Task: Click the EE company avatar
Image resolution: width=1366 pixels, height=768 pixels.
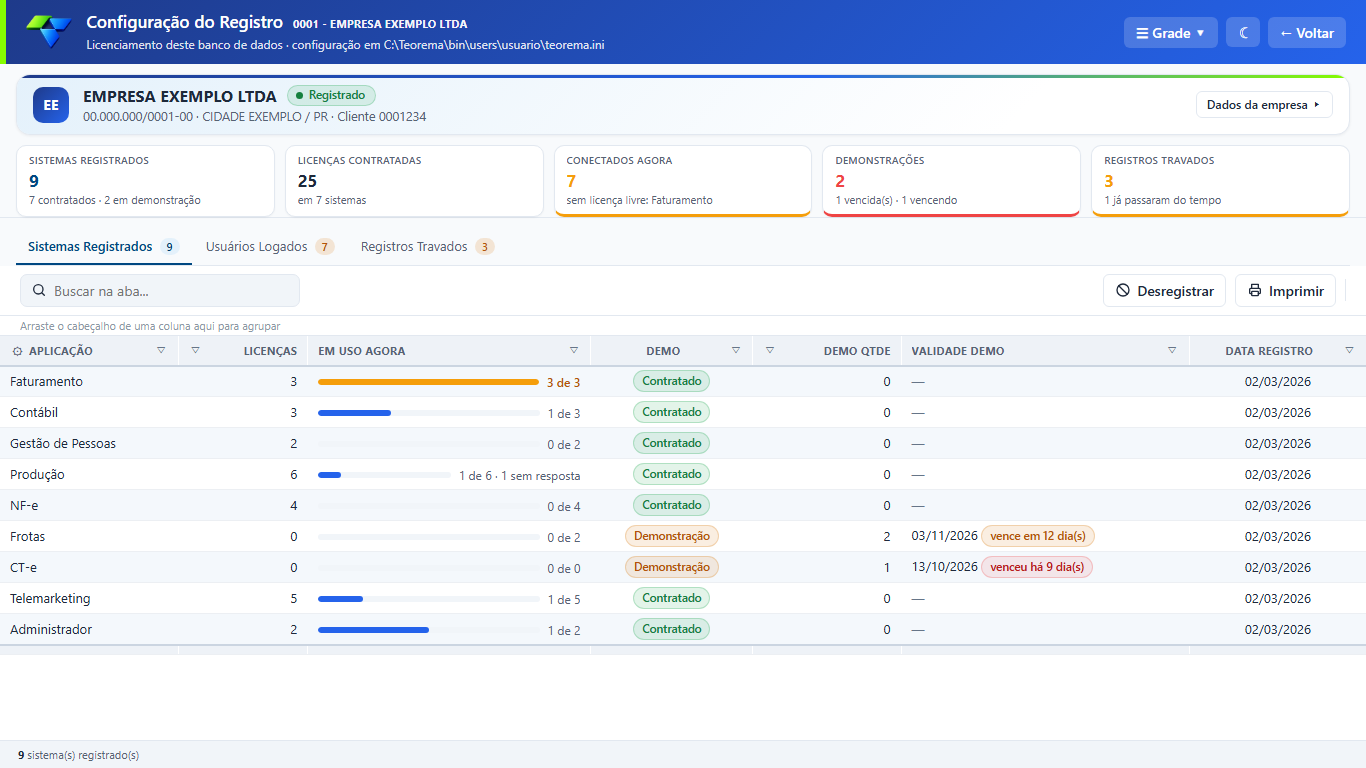Action: coord(51,105)
